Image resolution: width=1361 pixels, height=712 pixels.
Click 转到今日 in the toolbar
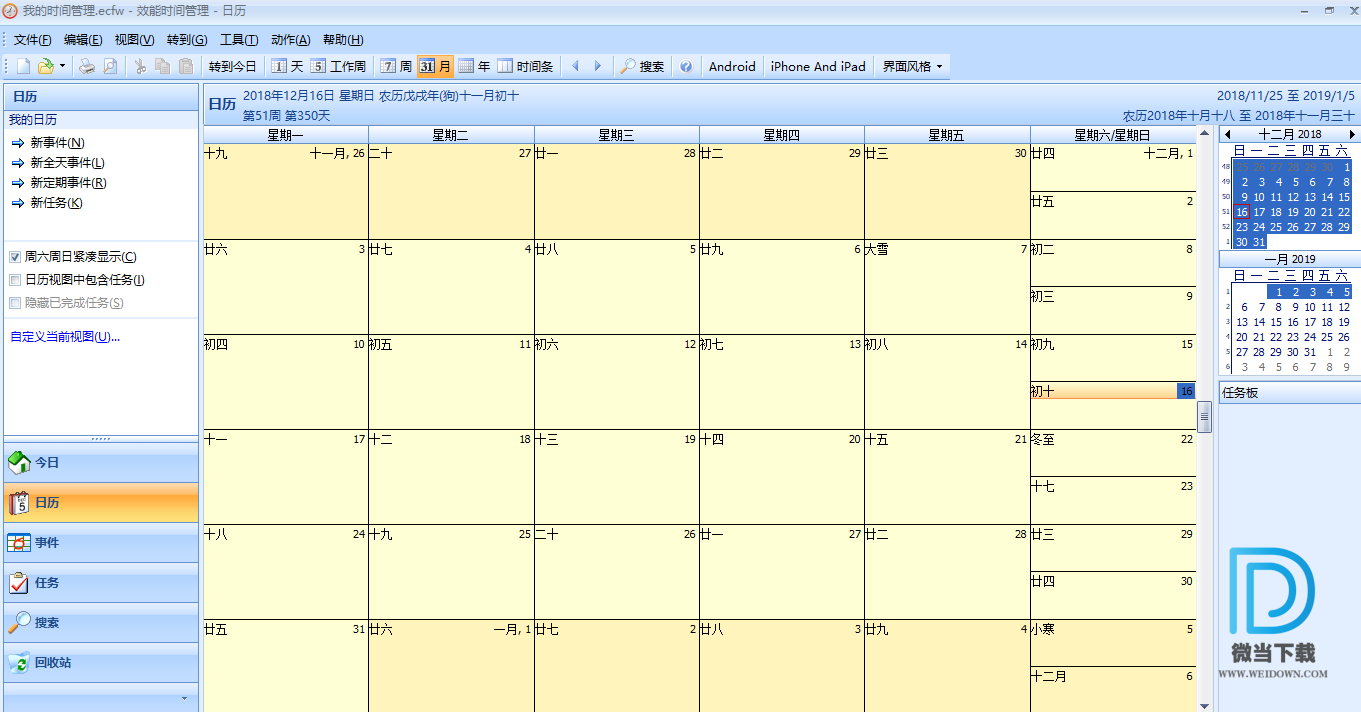click(x=233, y=66)
